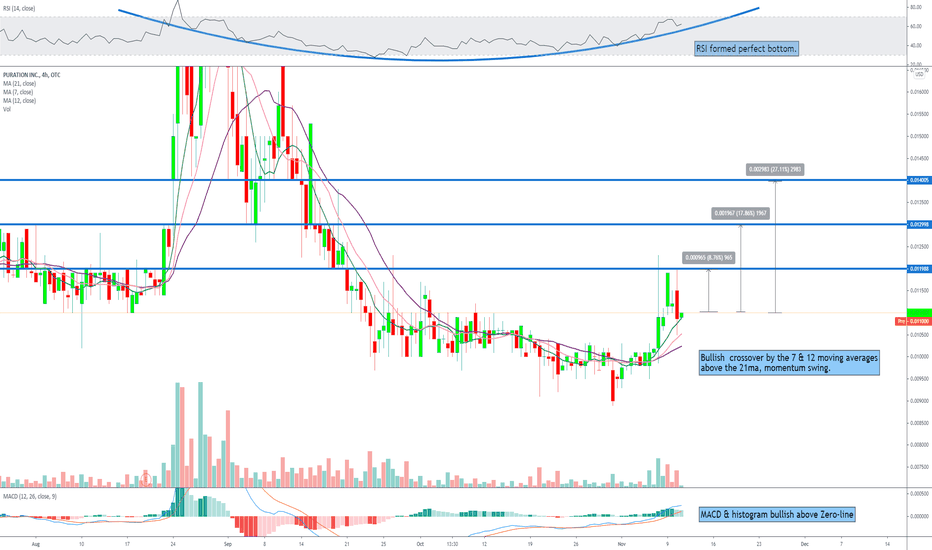Click the USD currency badge on price axis
932x550 pixels.
(x=920, y=74)
